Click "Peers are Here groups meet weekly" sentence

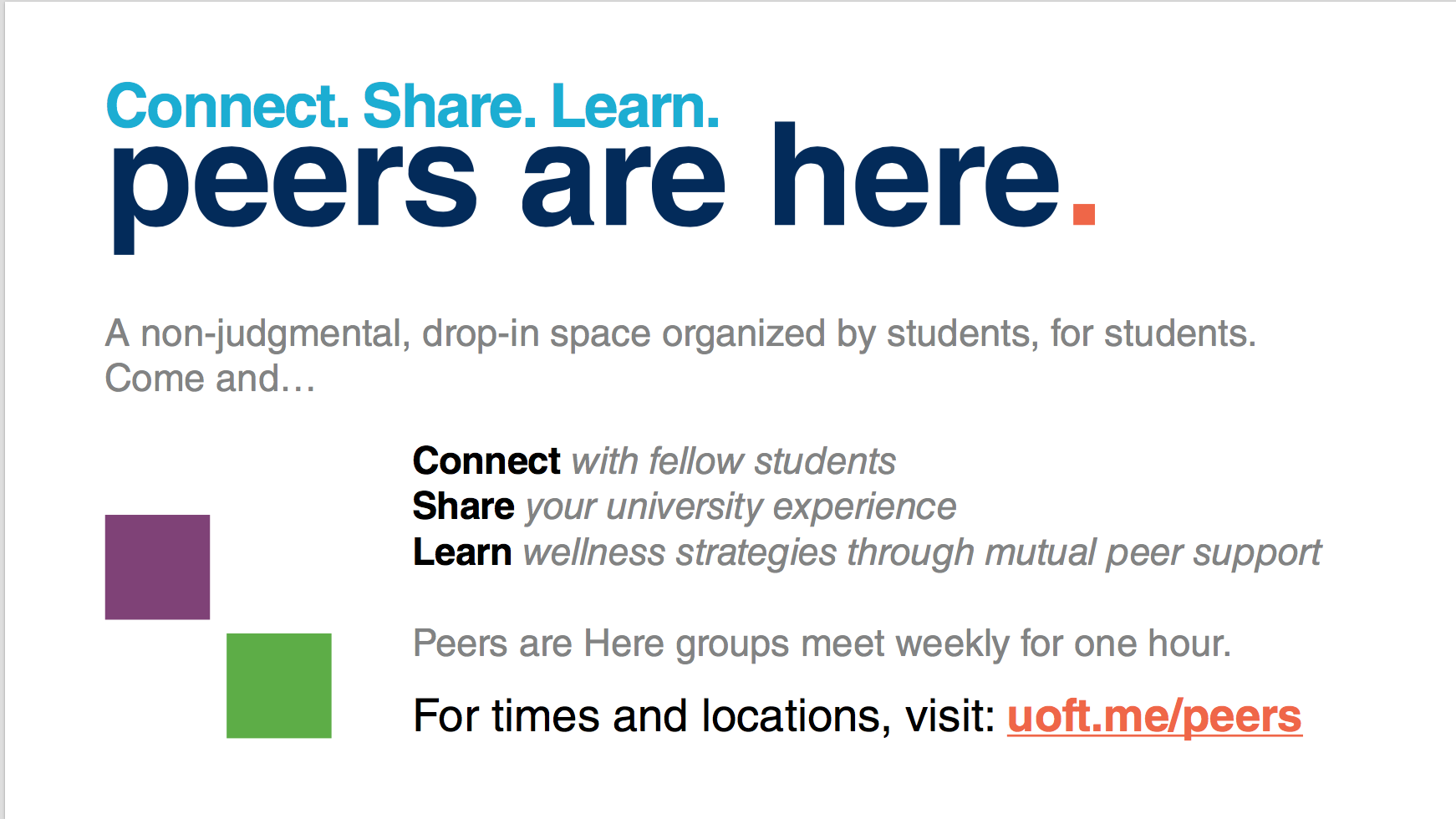[822, 644]
